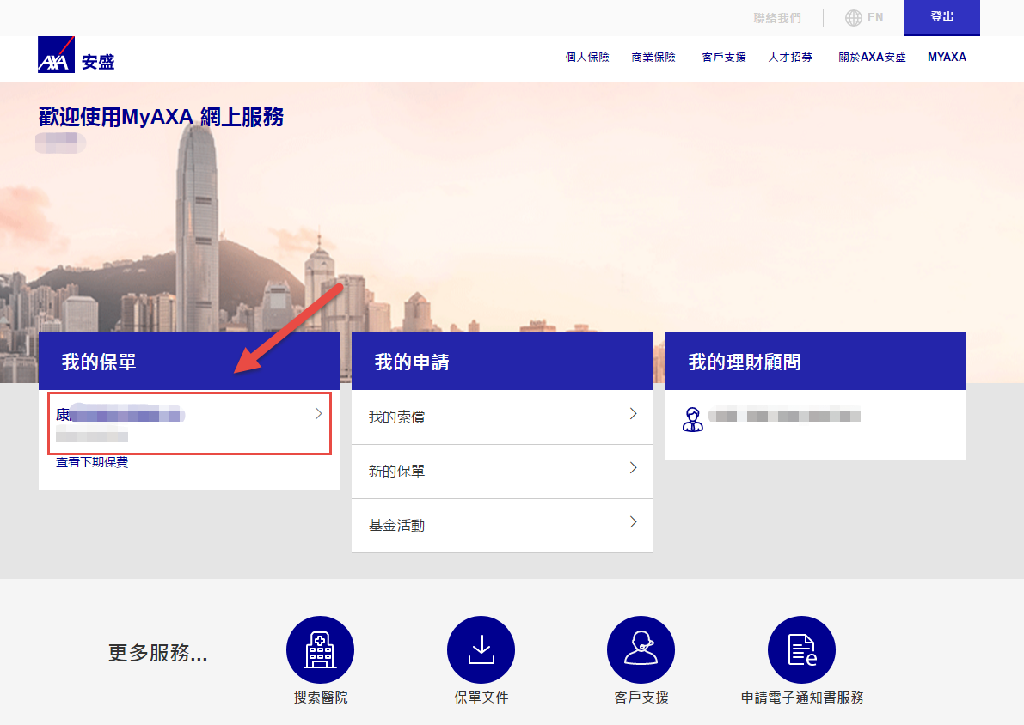
Task: Open the policy item chevron under 我的保單
Action: (319, 413)
